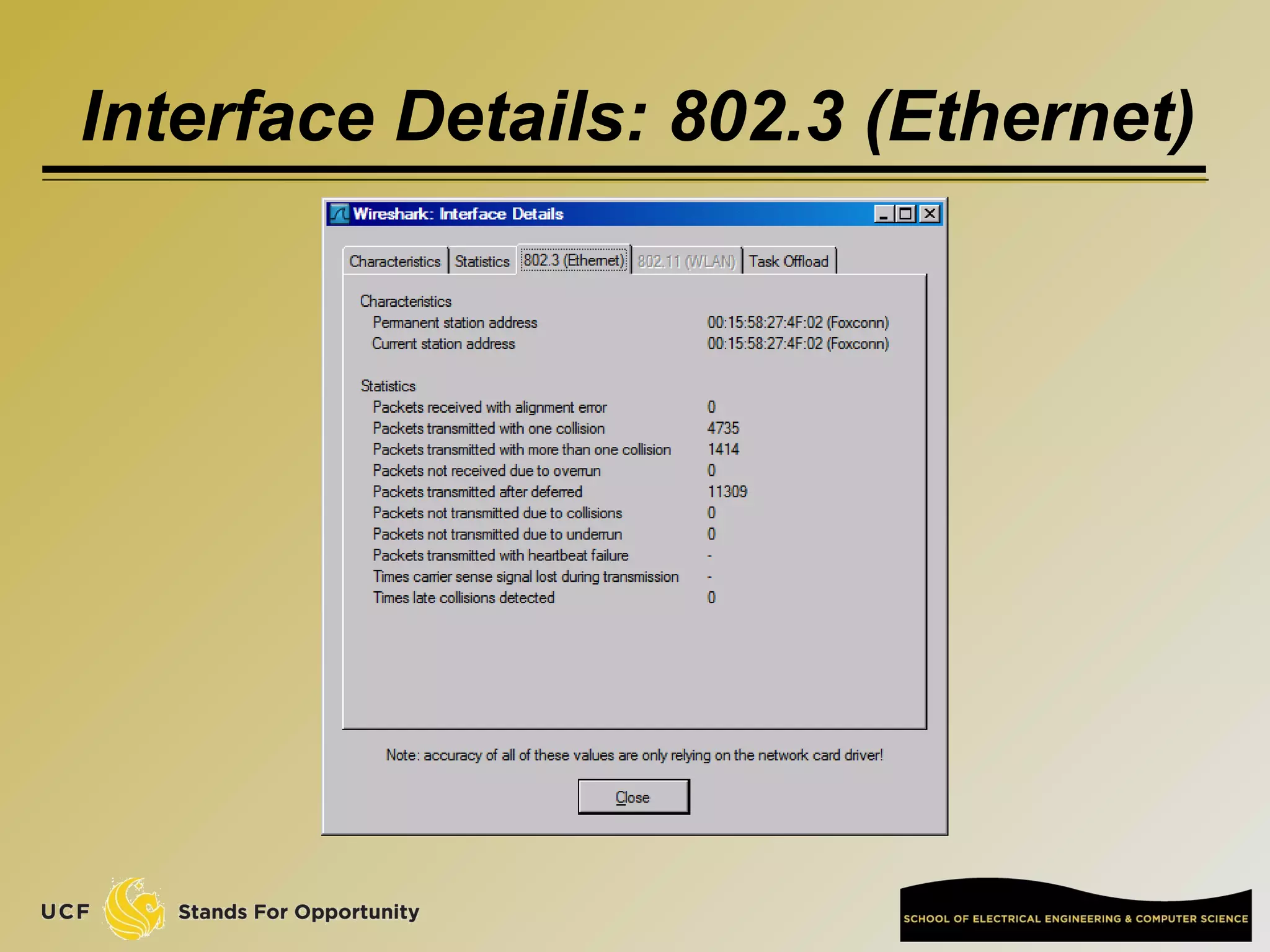Click the accuracy note about network card driver
1270x952 pixels.
[634, 755]
